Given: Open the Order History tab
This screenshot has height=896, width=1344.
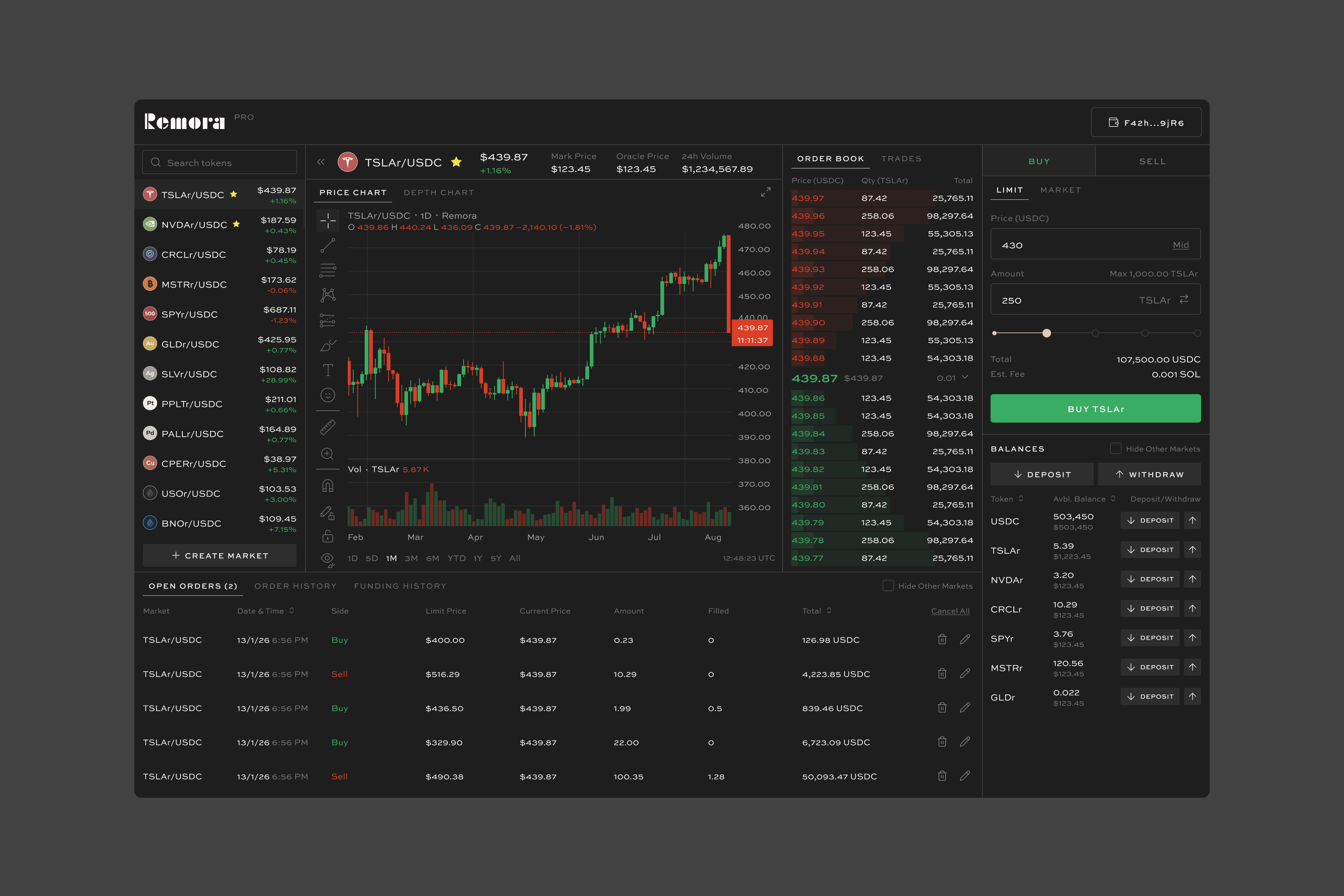Looking at the screenshot, I should coord(295,586).
